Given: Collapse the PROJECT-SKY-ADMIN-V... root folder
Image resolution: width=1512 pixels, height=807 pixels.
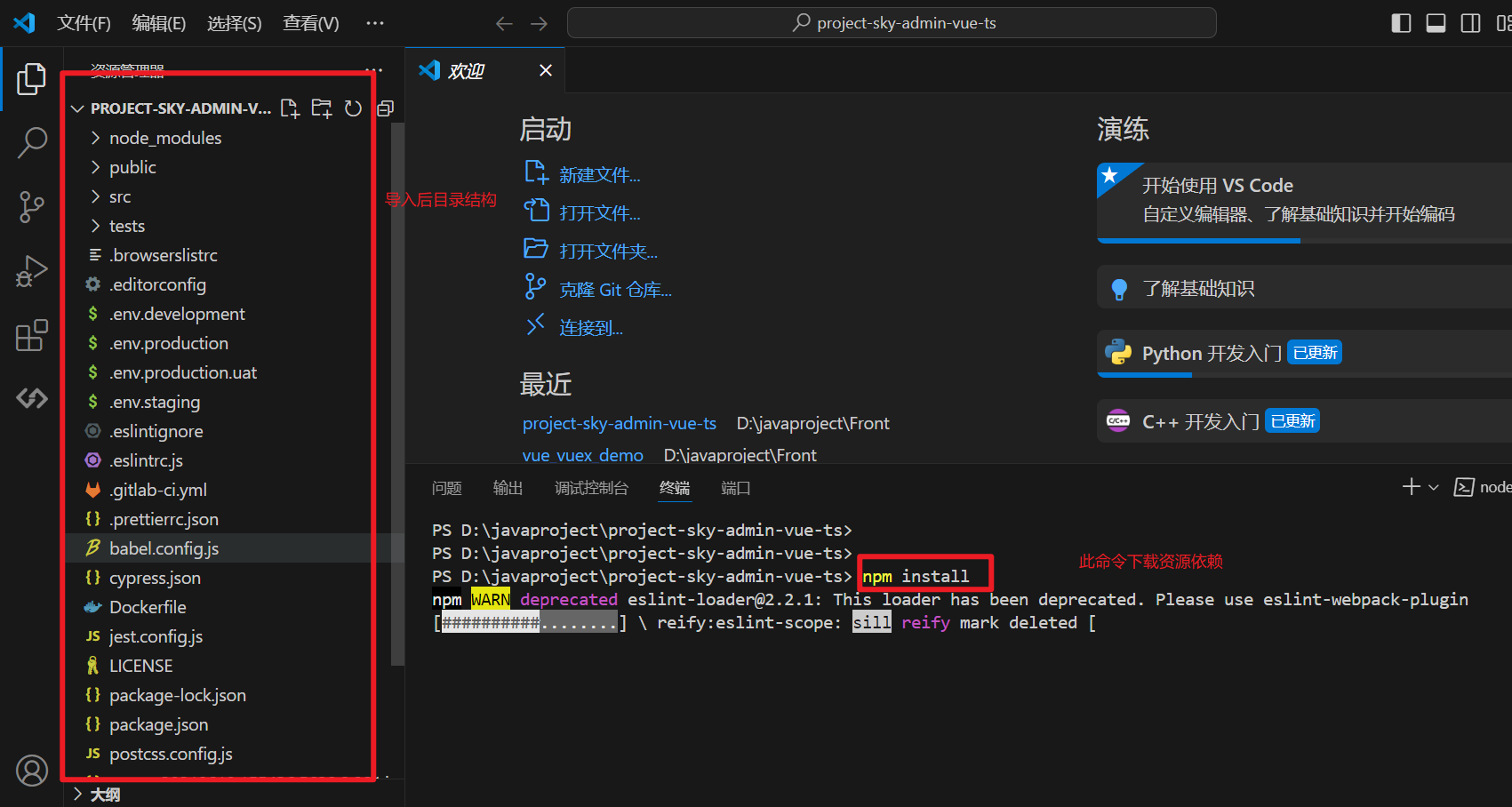Looking at the screenshot, I should [x=172, y=108].
